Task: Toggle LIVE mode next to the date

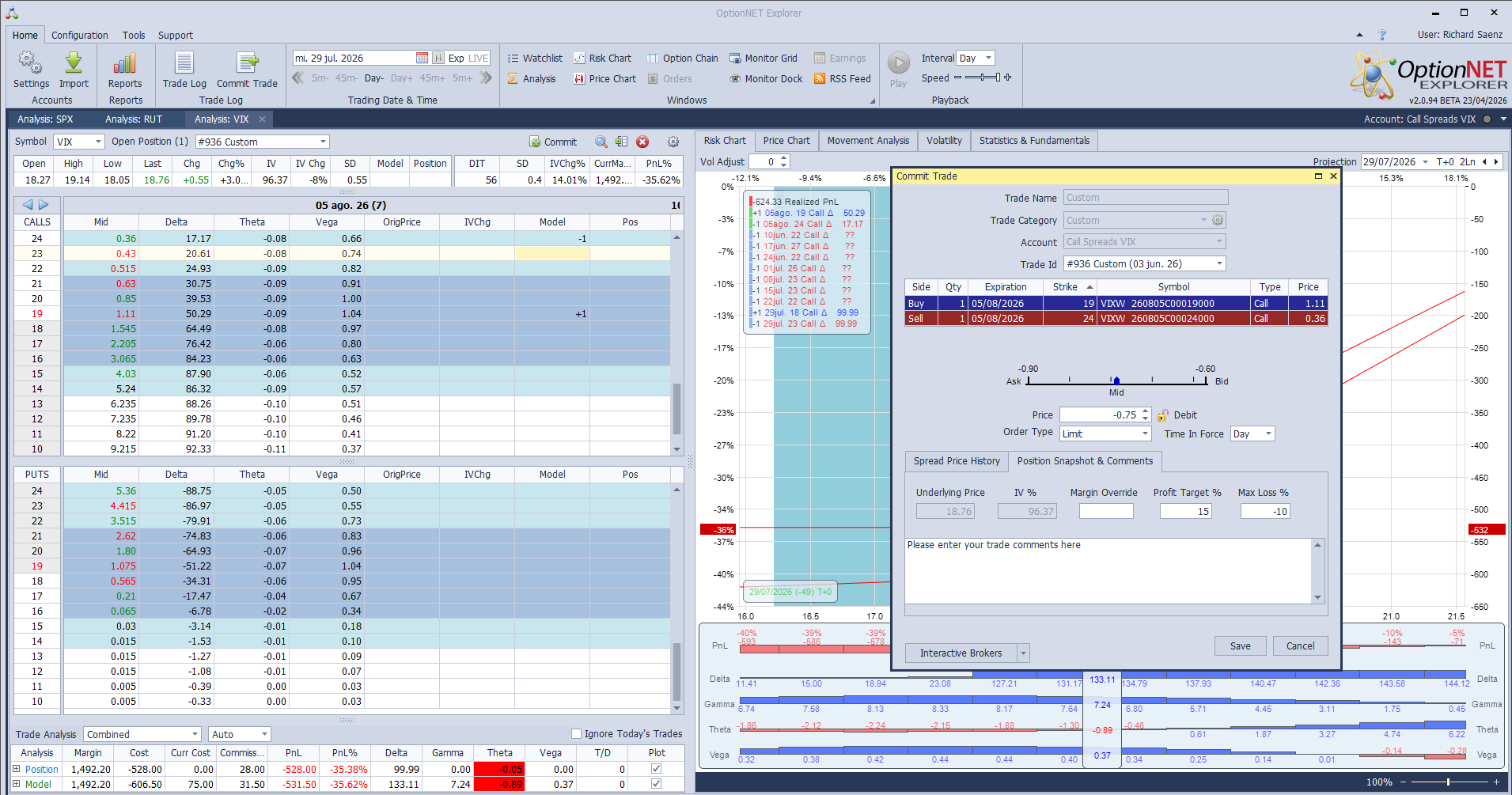Action: (x=479, y=58)
